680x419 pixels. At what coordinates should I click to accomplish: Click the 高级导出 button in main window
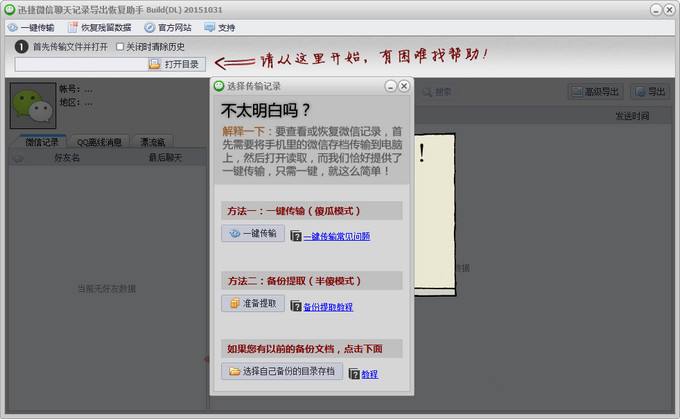click(595, 92)
